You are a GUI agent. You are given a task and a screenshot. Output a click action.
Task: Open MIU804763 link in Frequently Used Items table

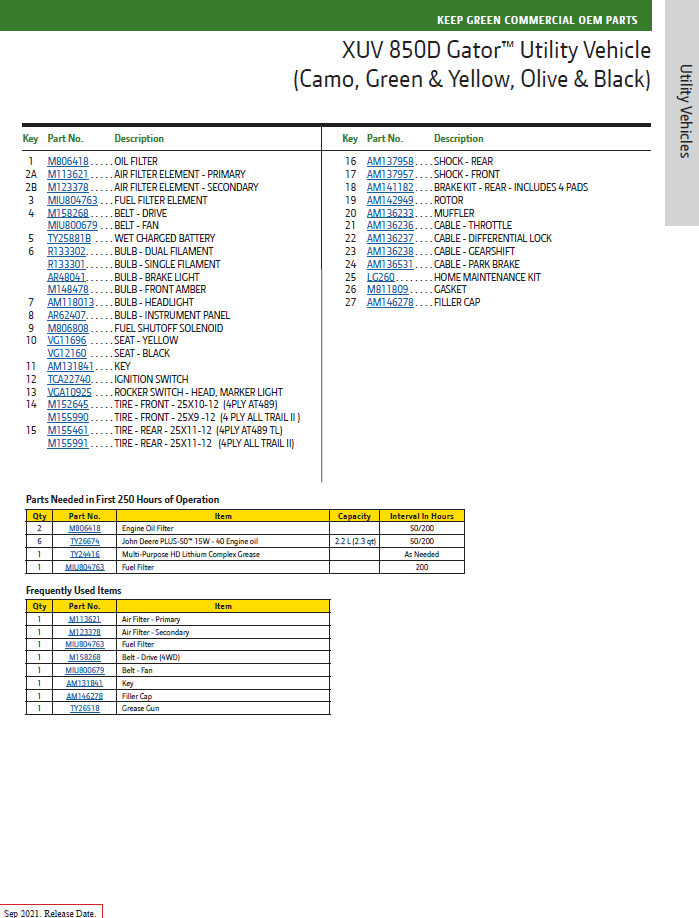[x=84, y=644]
